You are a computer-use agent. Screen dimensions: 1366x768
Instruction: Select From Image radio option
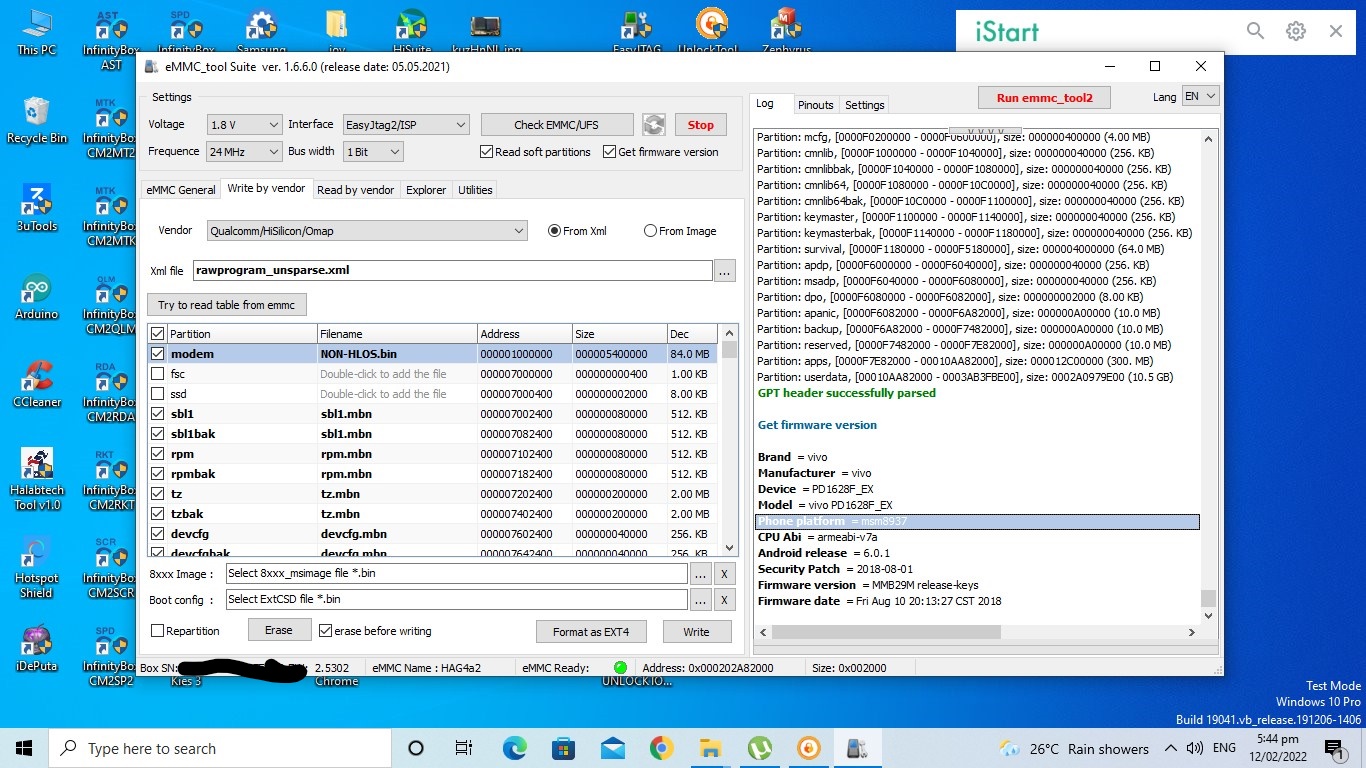[x=650, y=231]
